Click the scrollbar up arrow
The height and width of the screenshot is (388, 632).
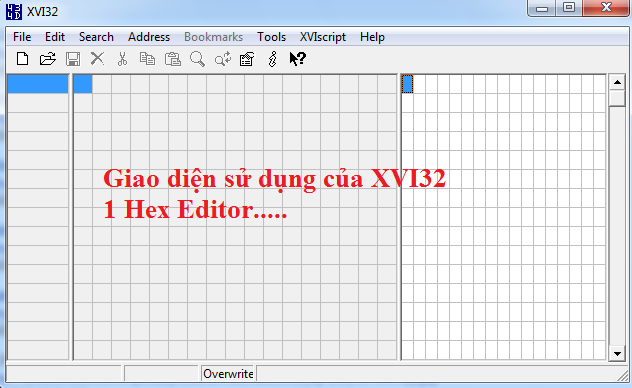[x=617, y=82]
